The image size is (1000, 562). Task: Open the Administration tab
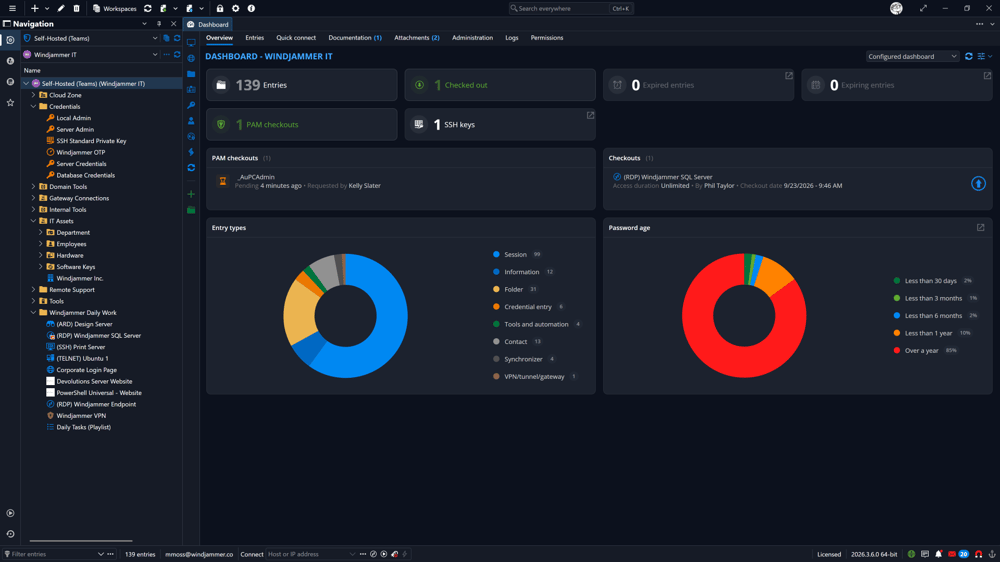[x=472, y=38]
